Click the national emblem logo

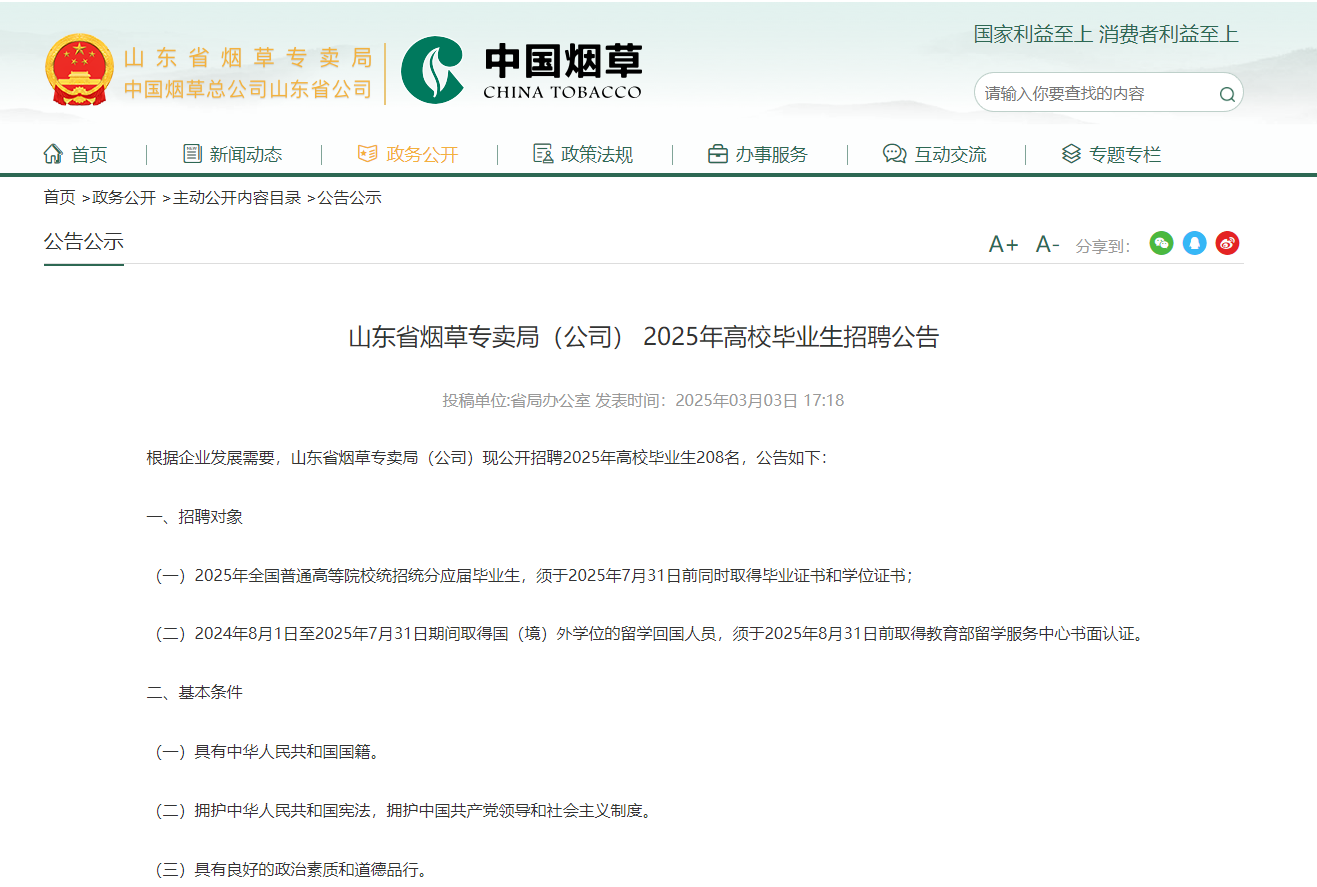[79, 70]
